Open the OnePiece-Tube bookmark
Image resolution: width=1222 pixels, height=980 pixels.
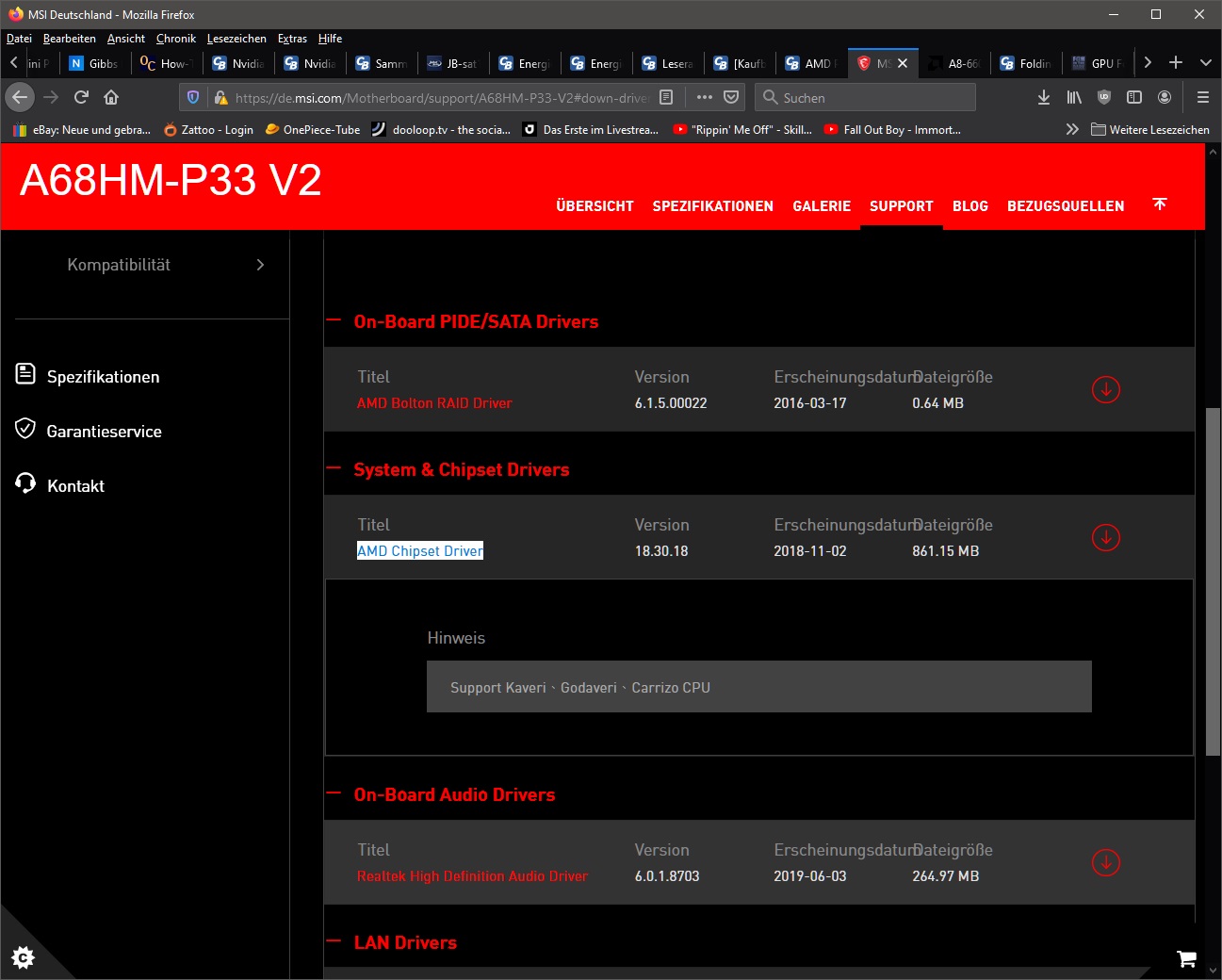coord(313,129)
